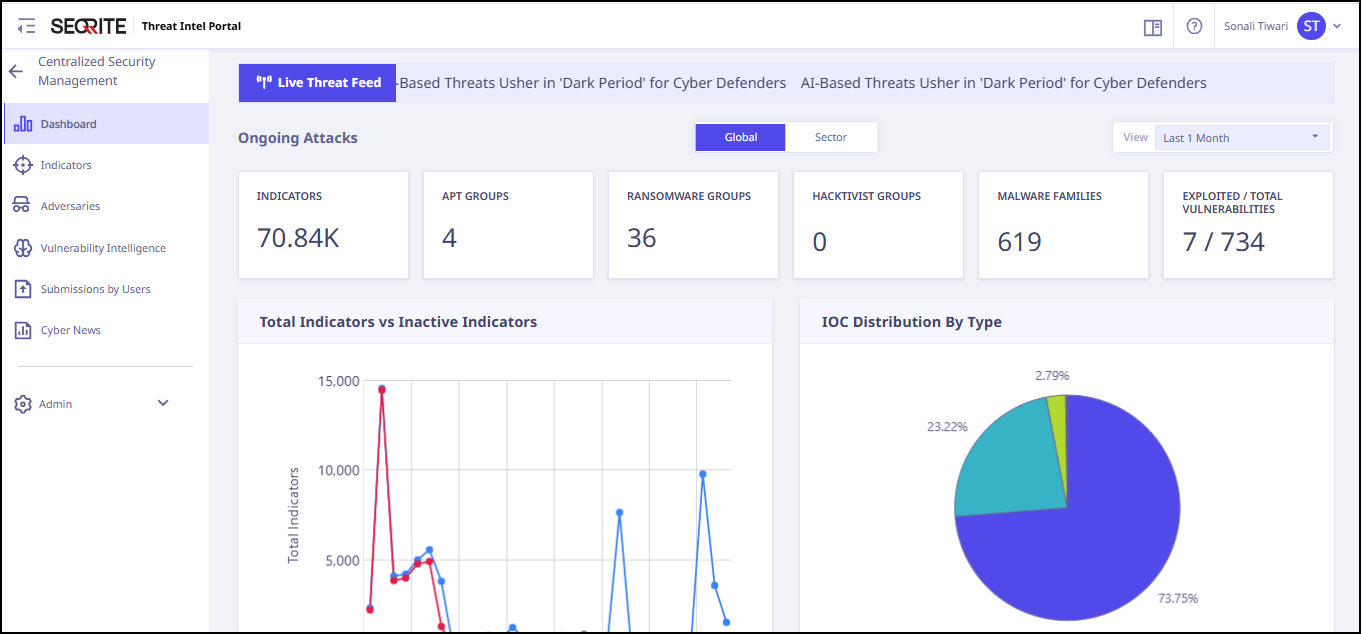Collapse the sidebar using the top-left menu icon
The image size is (1361, 634).
[27, 27]
